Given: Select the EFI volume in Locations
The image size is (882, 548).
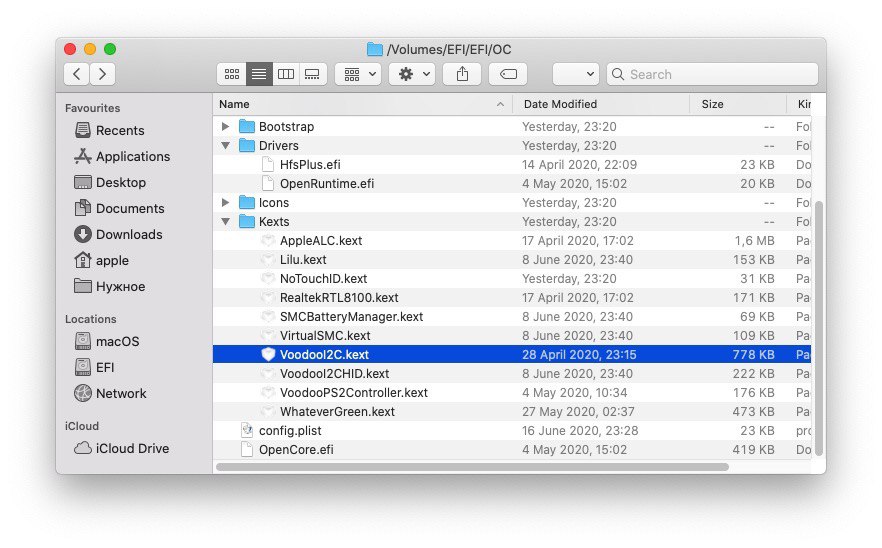Looking at the screenshot, I should (94, 367).
